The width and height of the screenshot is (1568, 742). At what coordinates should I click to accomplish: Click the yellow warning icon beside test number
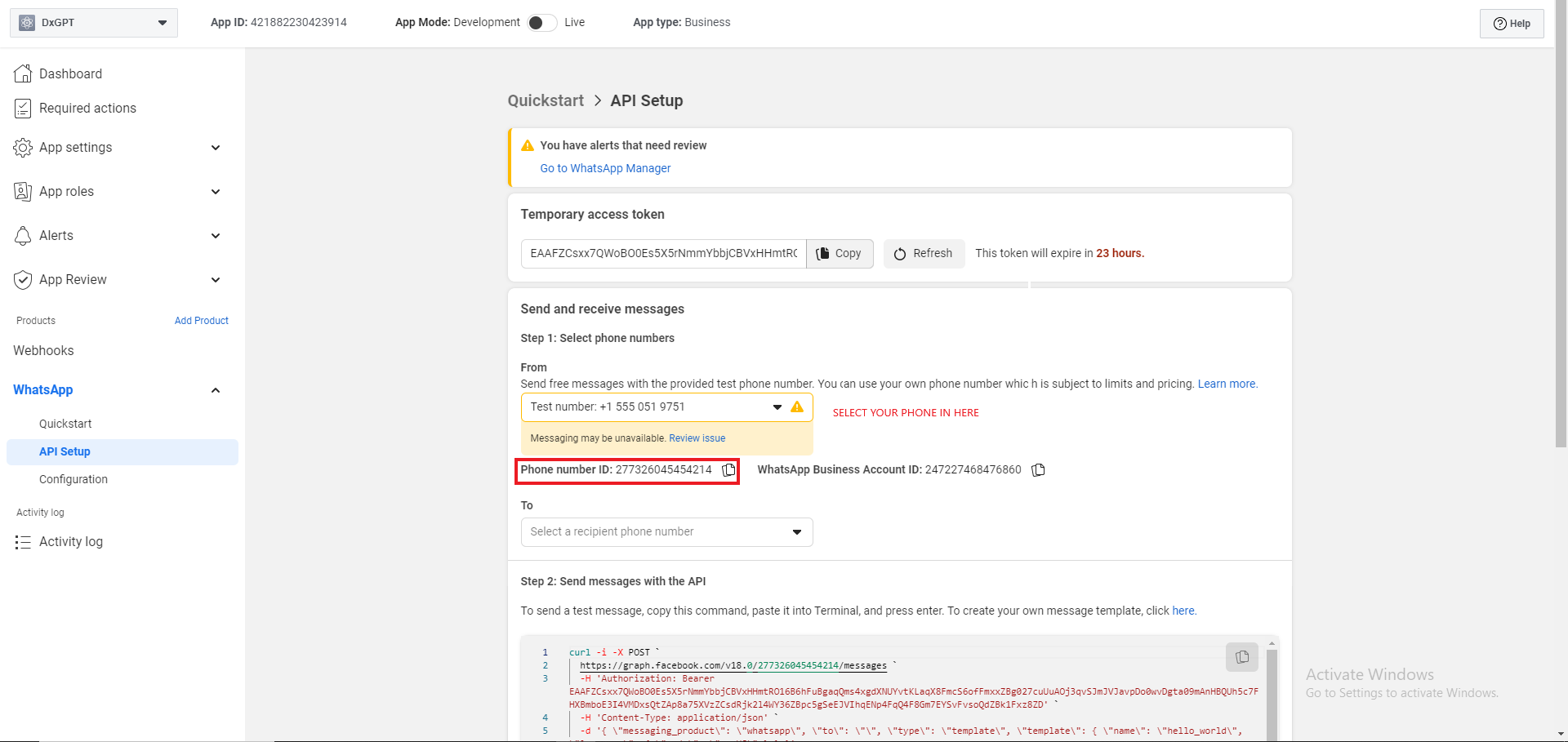pyautogui.click(x=797, y=407)
